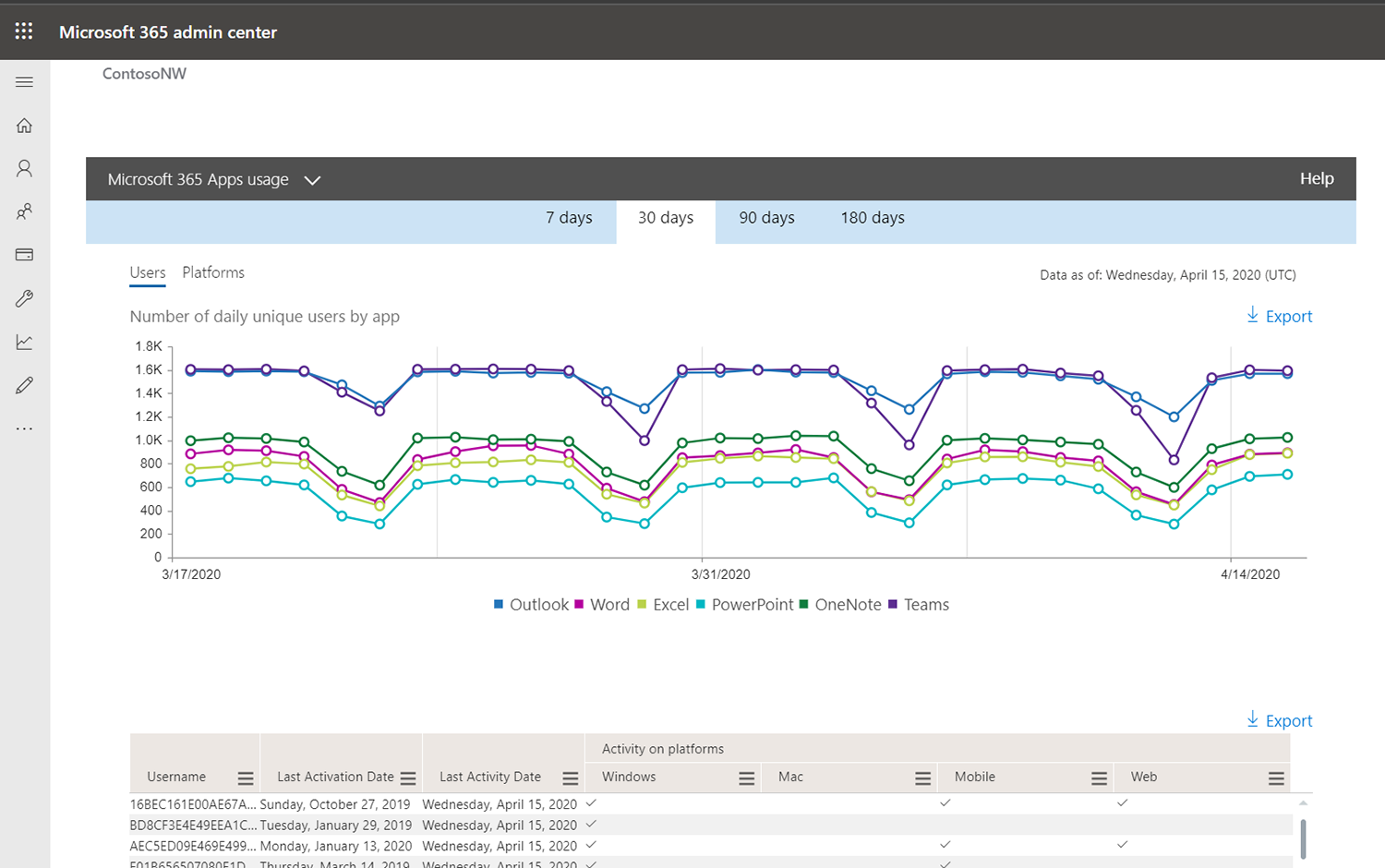
Task: Open the Windows column menu icon
Action: [x=747, y=778]
